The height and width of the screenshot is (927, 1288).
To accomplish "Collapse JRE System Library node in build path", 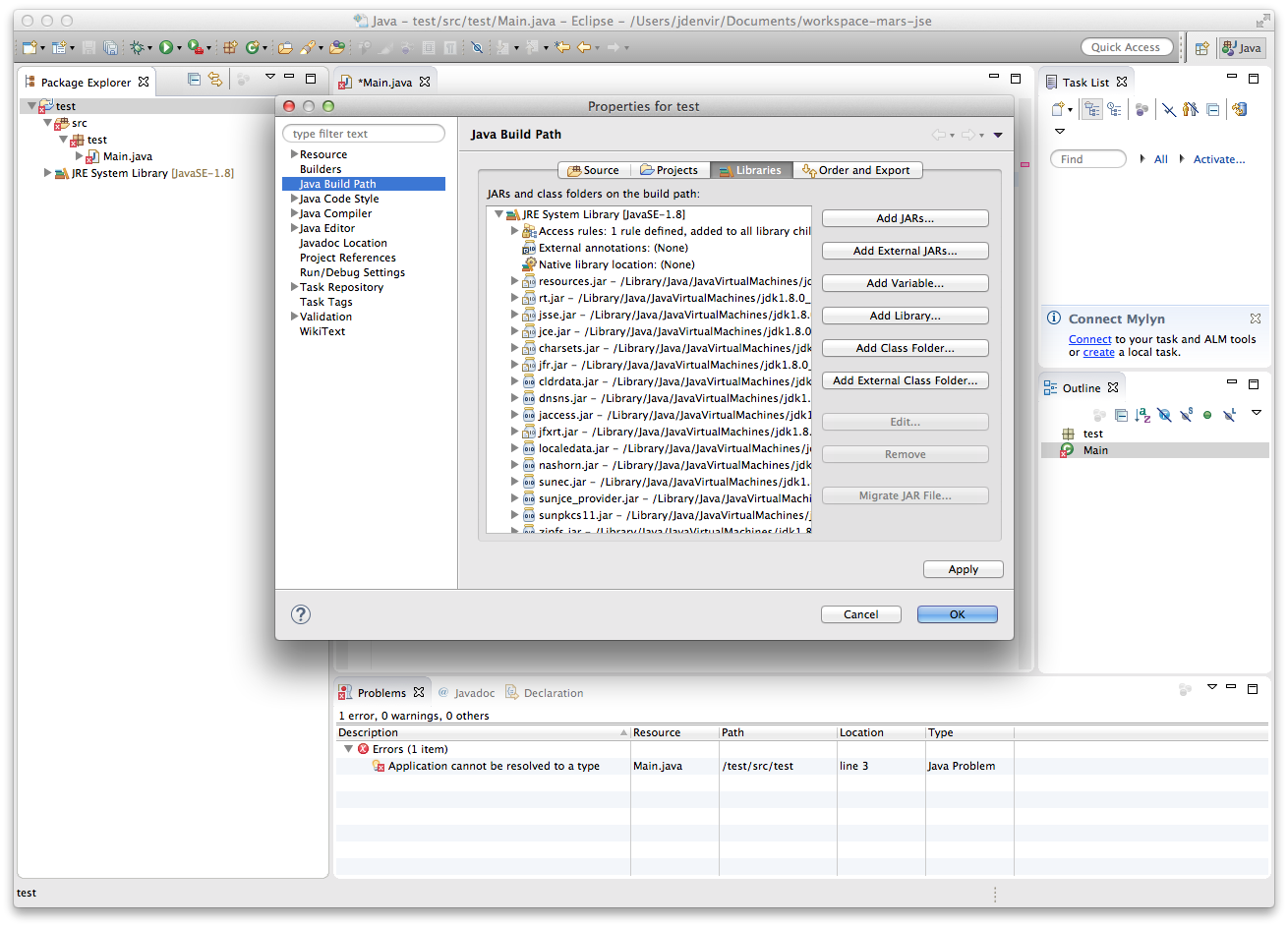I will click(498, 214).
